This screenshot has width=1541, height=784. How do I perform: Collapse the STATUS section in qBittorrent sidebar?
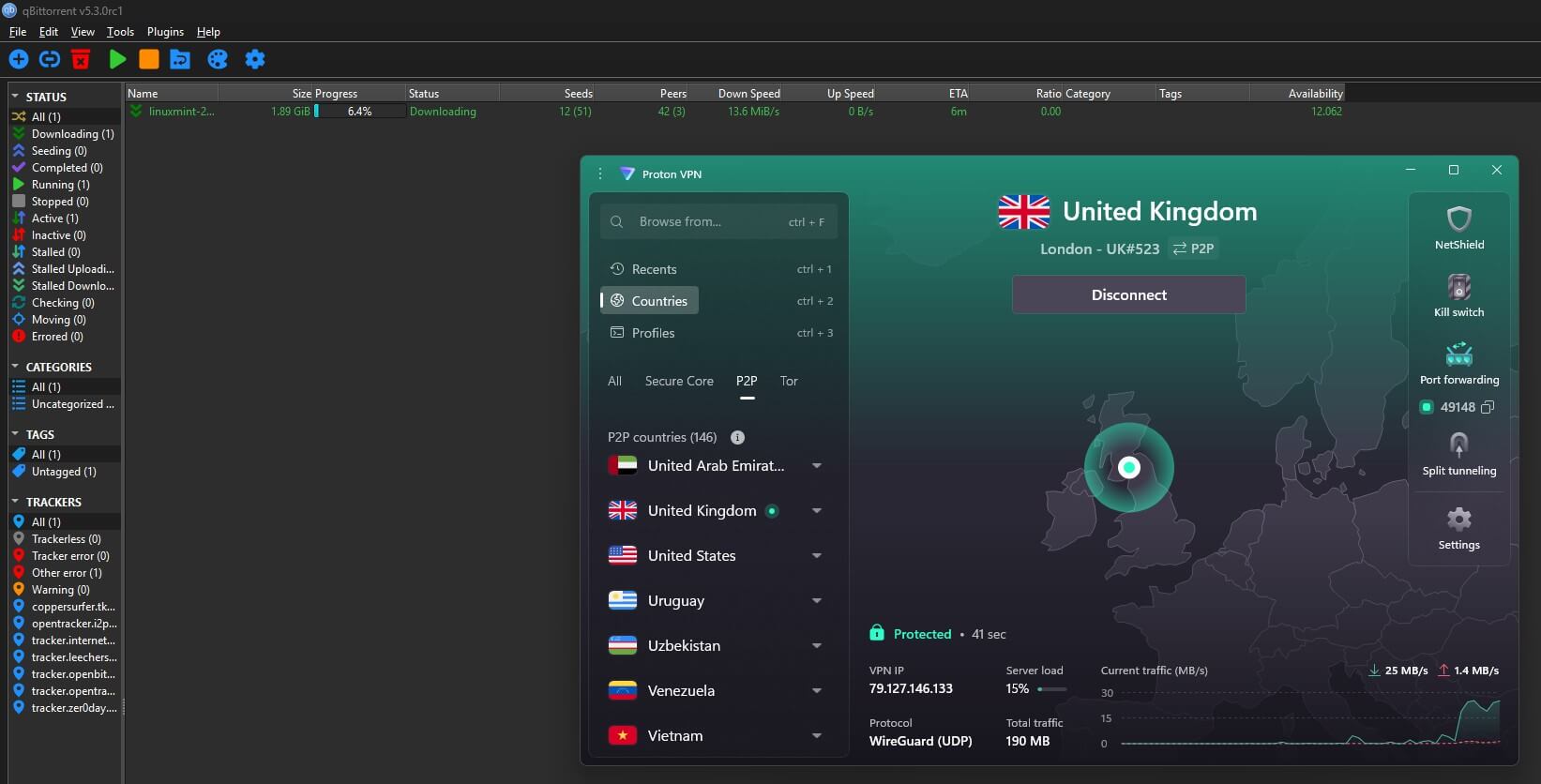15,97
